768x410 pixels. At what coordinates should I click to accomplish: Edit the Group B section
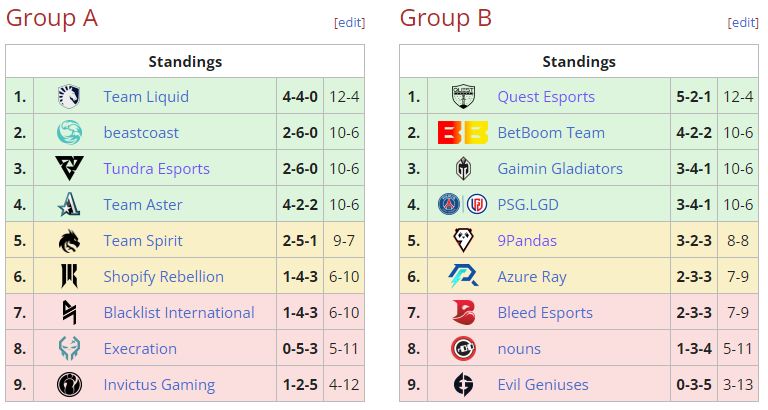(x=744, y=23)
